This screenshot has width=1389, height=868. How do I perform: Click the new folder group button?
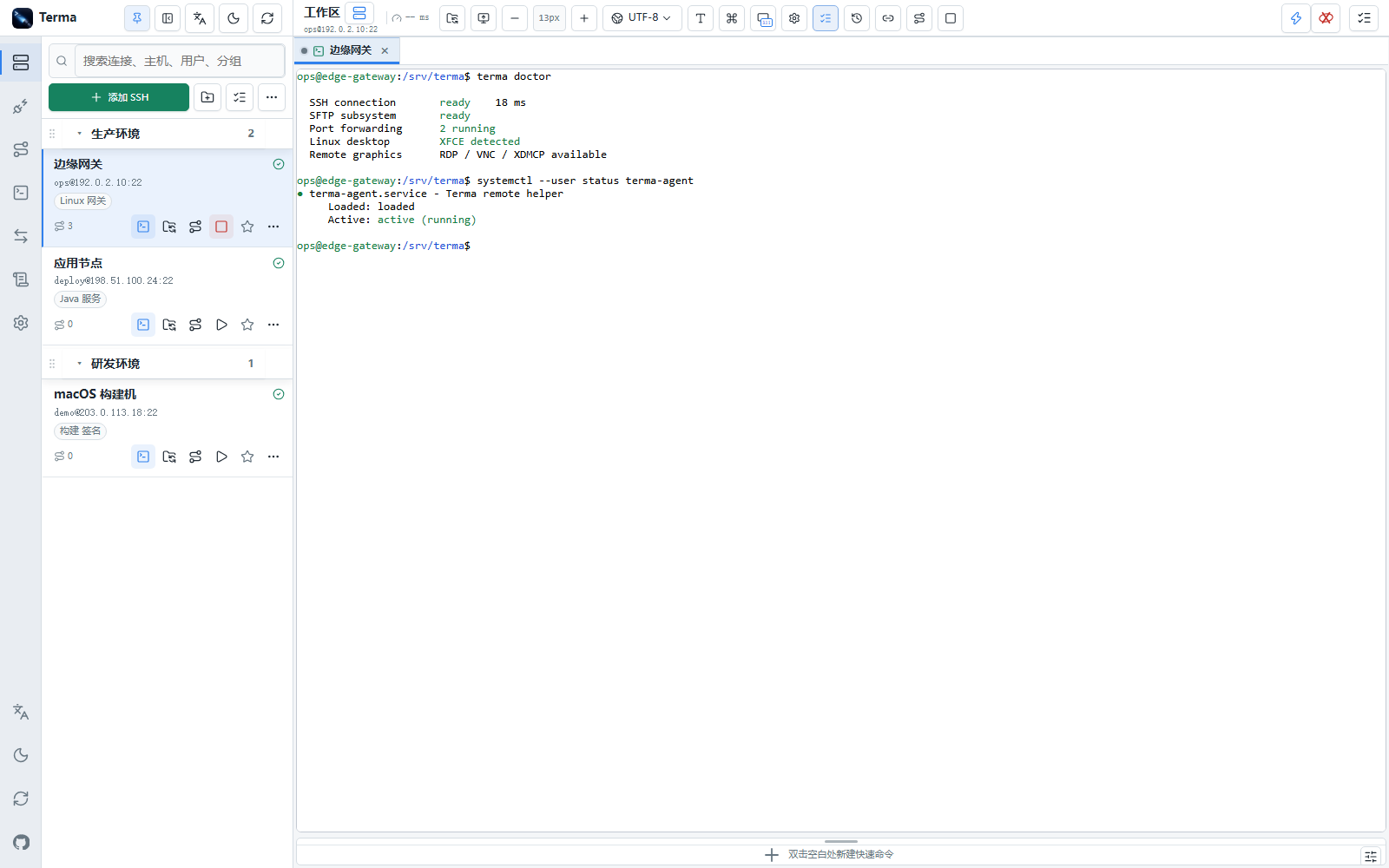(x=207, y=97)
